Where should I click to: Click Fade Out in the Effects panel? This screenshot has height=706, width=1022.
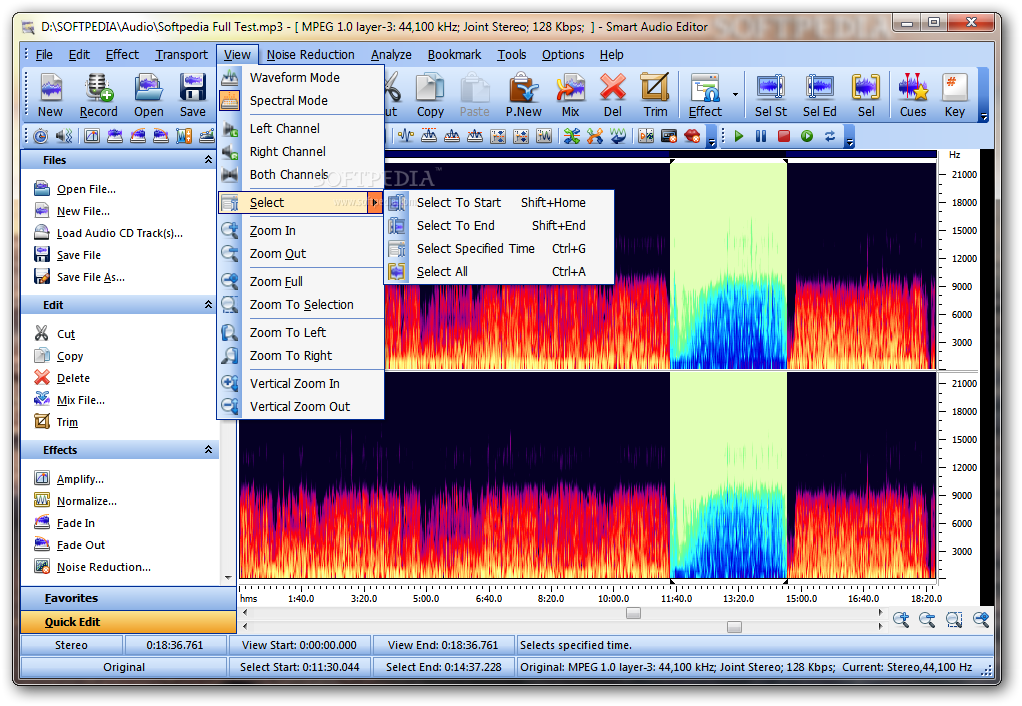(x=81, y=545)
